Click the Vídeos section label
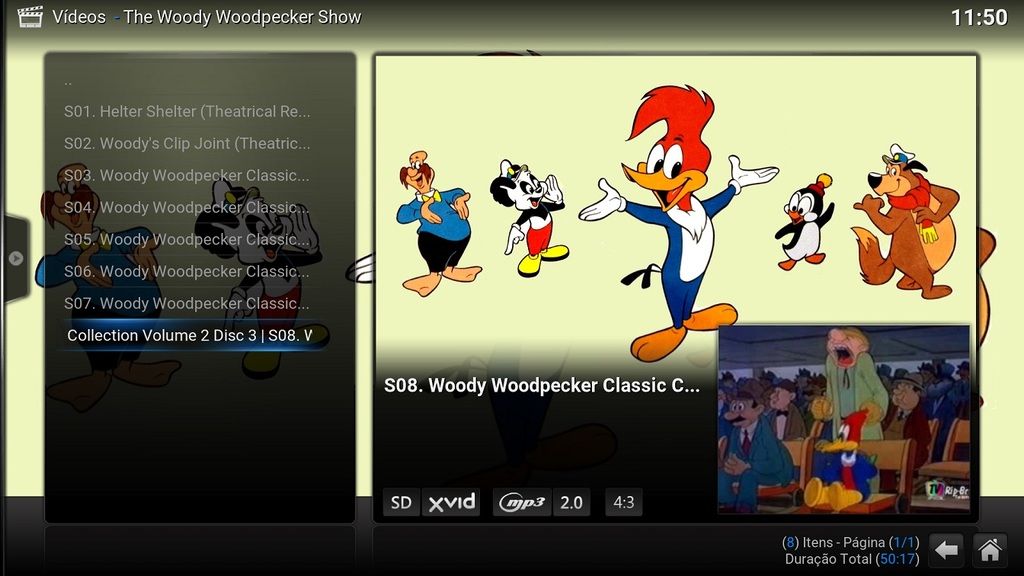 (79, 17)
